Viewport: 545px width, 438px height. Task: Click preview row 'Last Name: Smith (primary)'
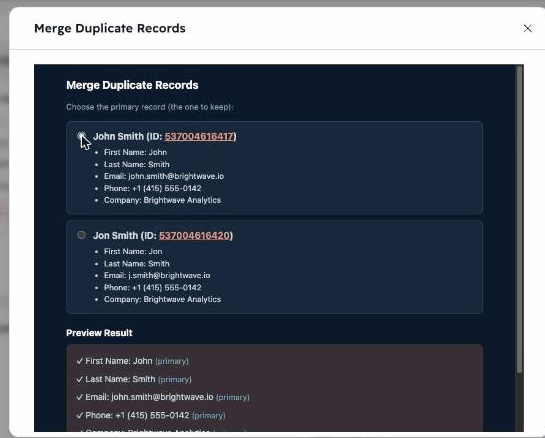point(134,379)
